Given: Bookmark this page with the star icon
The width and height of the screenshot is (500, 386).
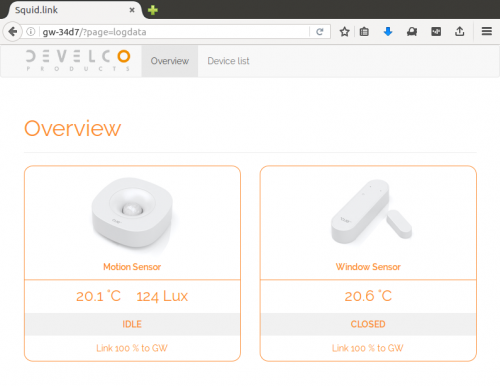Looking at the screenshot, I should [344, 32].
